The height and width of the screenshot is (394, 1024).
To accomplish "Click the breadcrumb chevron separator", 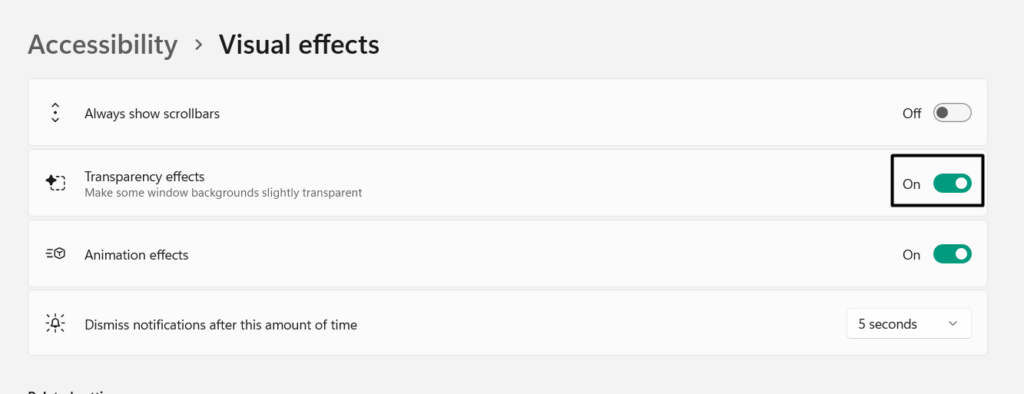I will pyautogui.click(x=199, y=45).
